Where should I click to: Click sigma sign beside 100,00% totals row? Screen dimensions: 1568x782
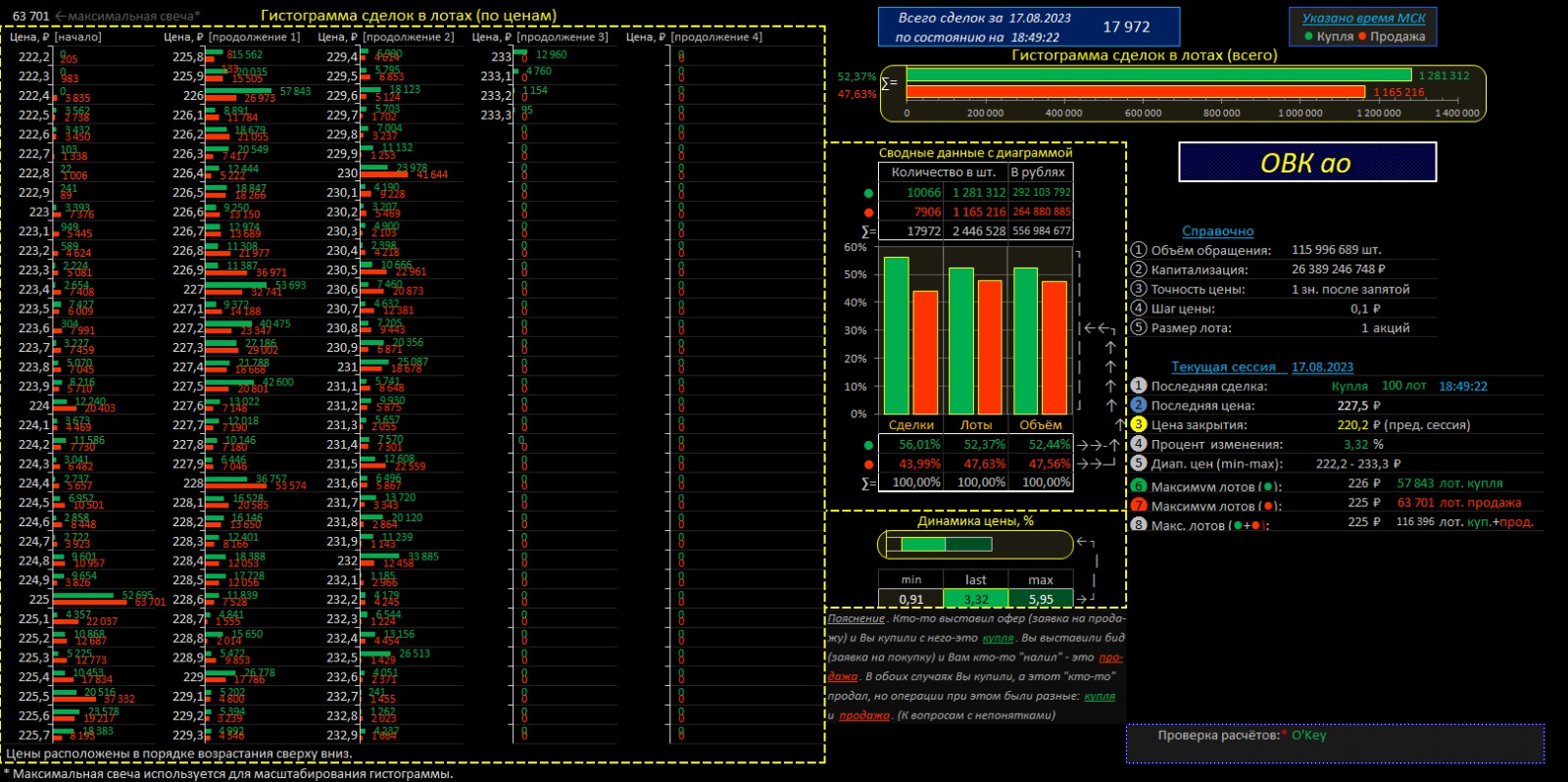click(x=868, y=483)
